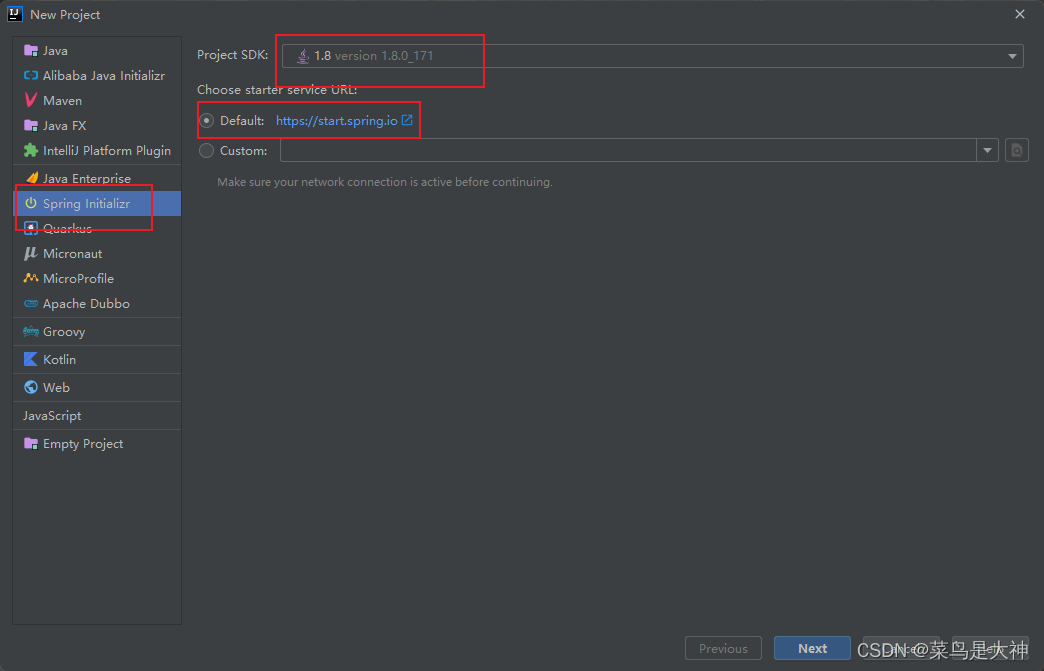This screenshot has width=1044, height=671.
Task: Click the file icon beside the Custom URL field
Action: [1016, 149]
